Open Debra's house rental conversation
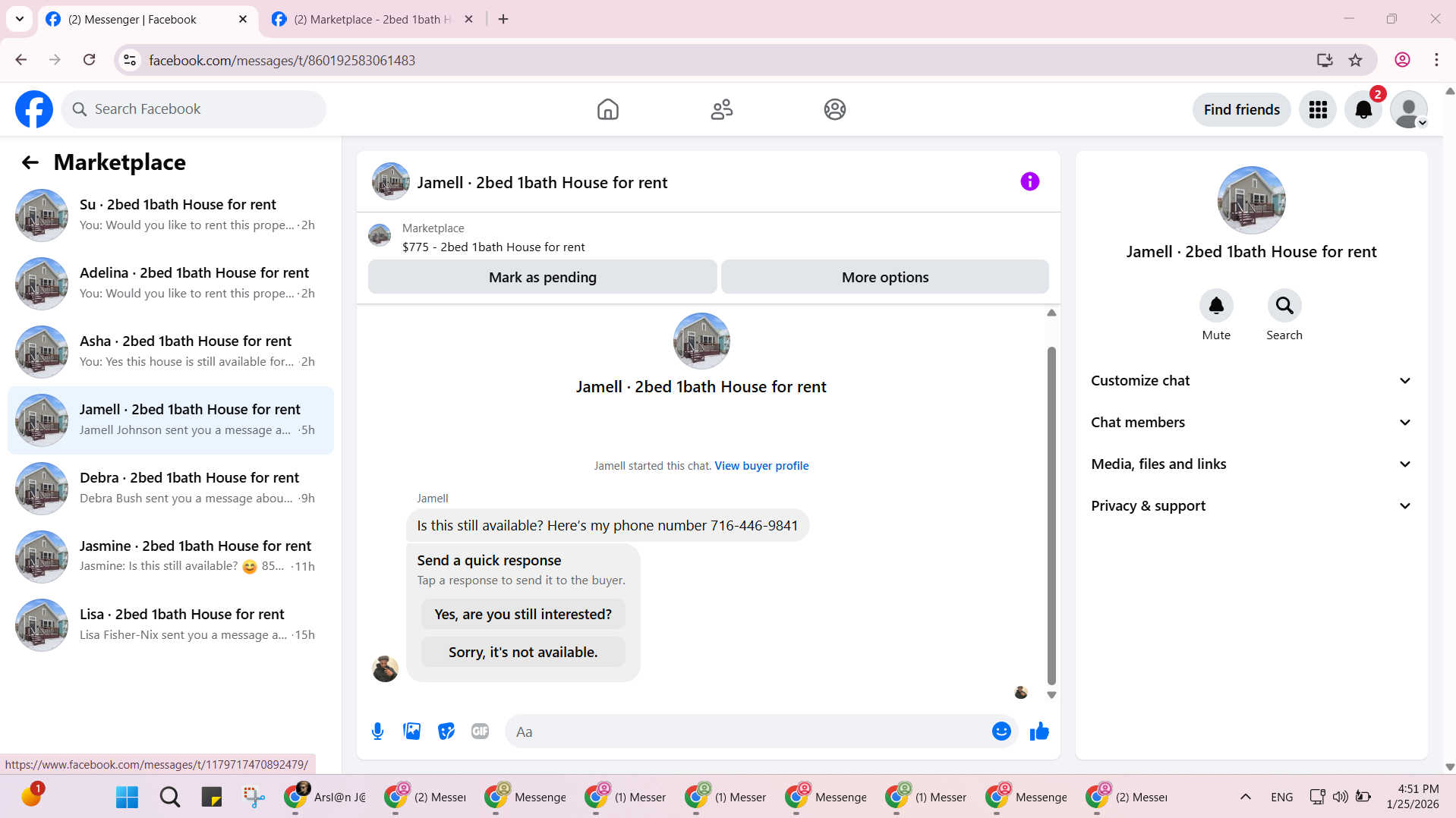 coord(171,489)
